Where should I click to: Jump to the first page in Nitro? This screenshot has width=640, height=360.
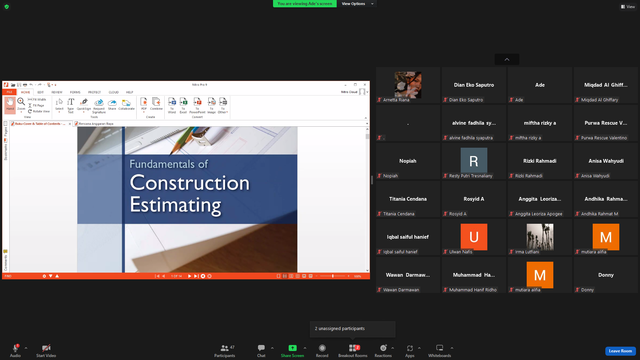pos(157,276)
